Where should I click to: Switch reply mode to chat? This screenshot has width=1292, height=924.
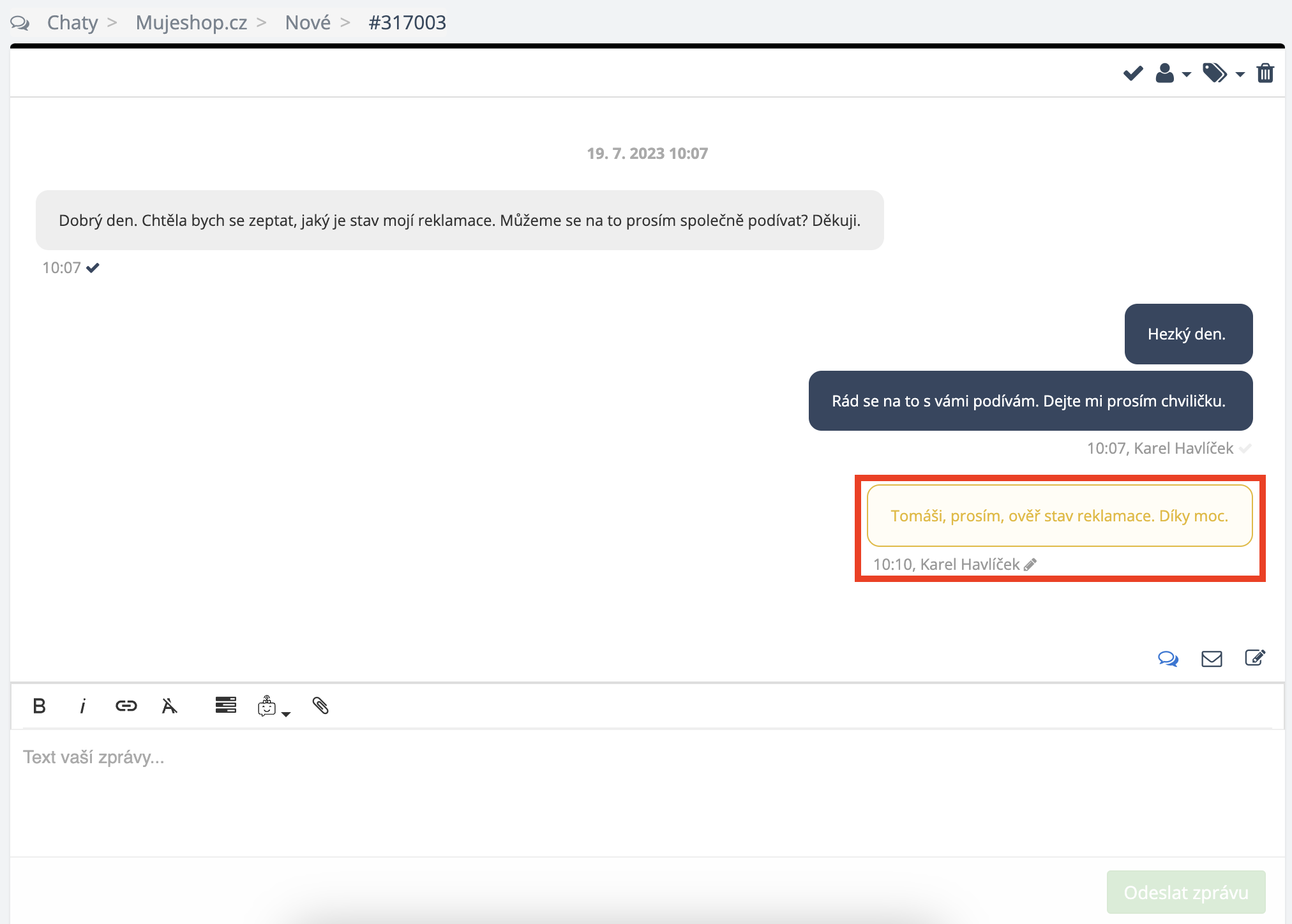[x=1168, y=659]
